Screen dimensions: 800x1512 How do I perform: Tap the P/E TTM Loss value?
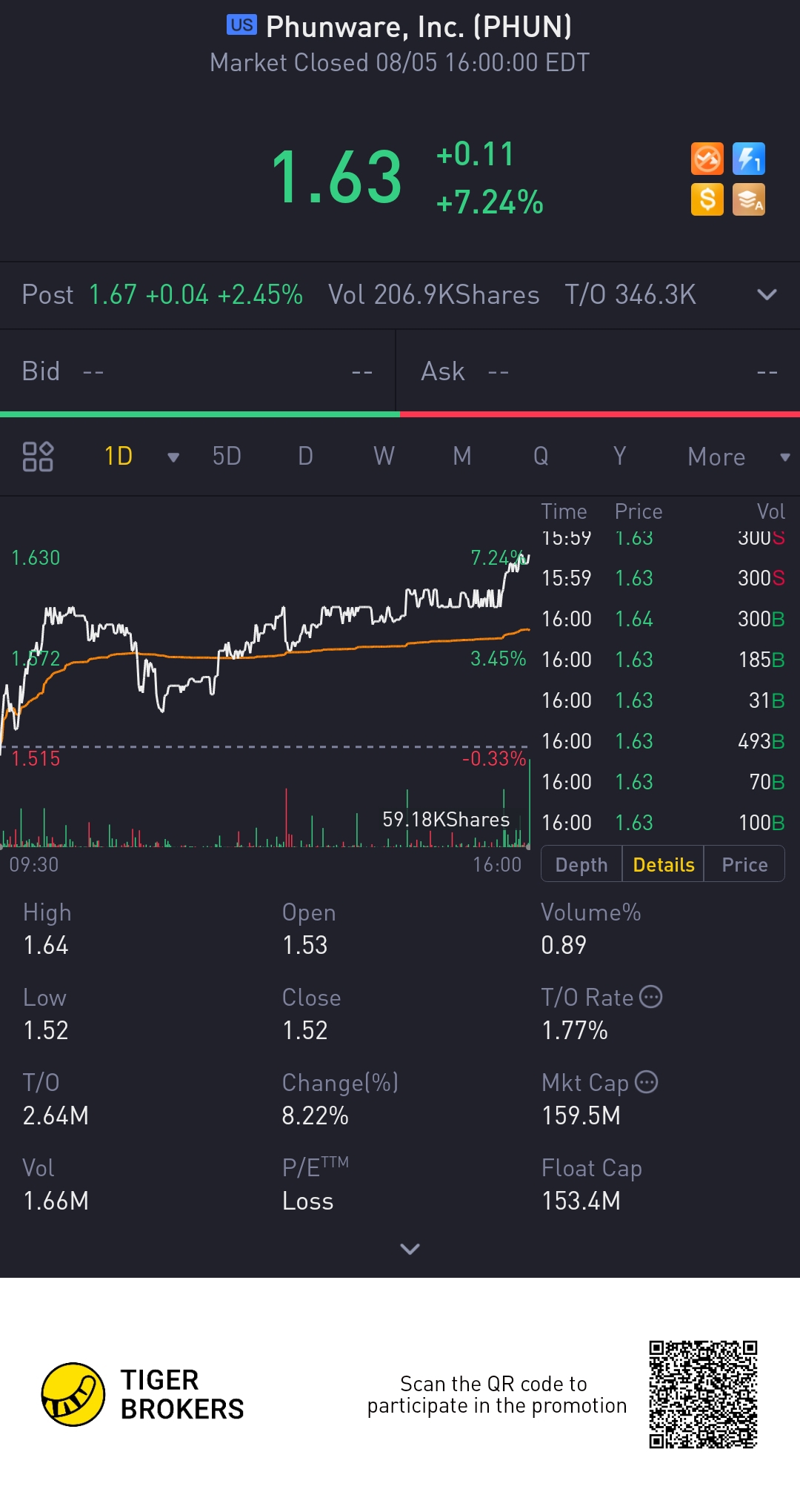click(307, 1201)
